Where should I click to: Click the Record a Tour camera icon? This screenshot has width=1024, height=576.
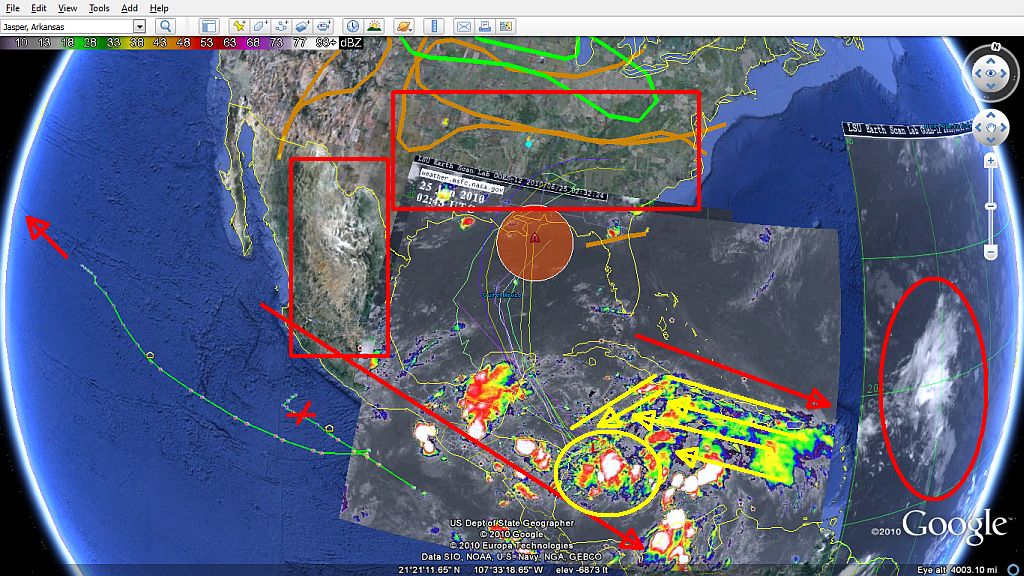point(323,26)
